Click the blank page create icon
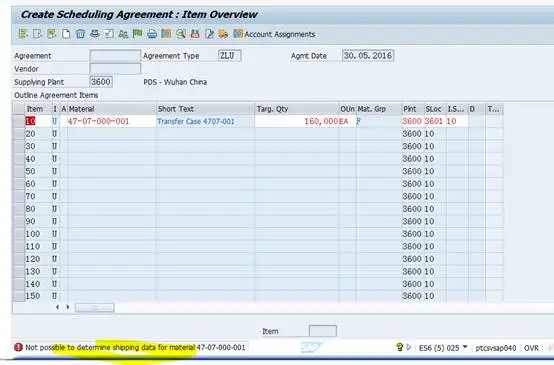Viewport: 554px width, 365px height. click(x=66, y=34)
